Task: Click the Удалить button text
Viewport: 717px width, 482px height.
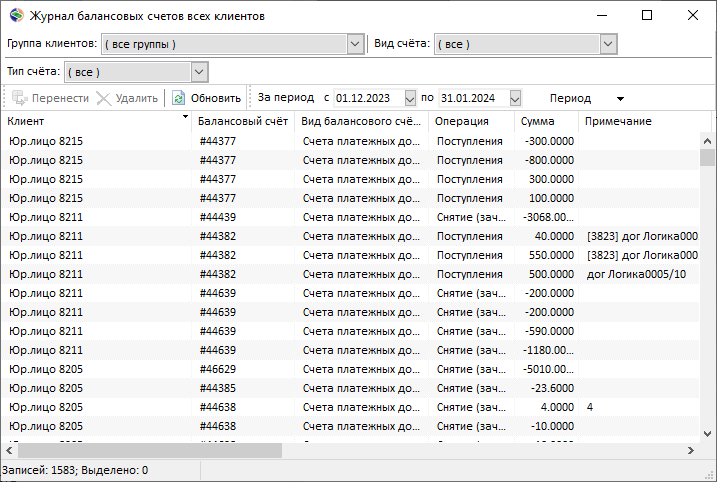Action: click(137, 98)
